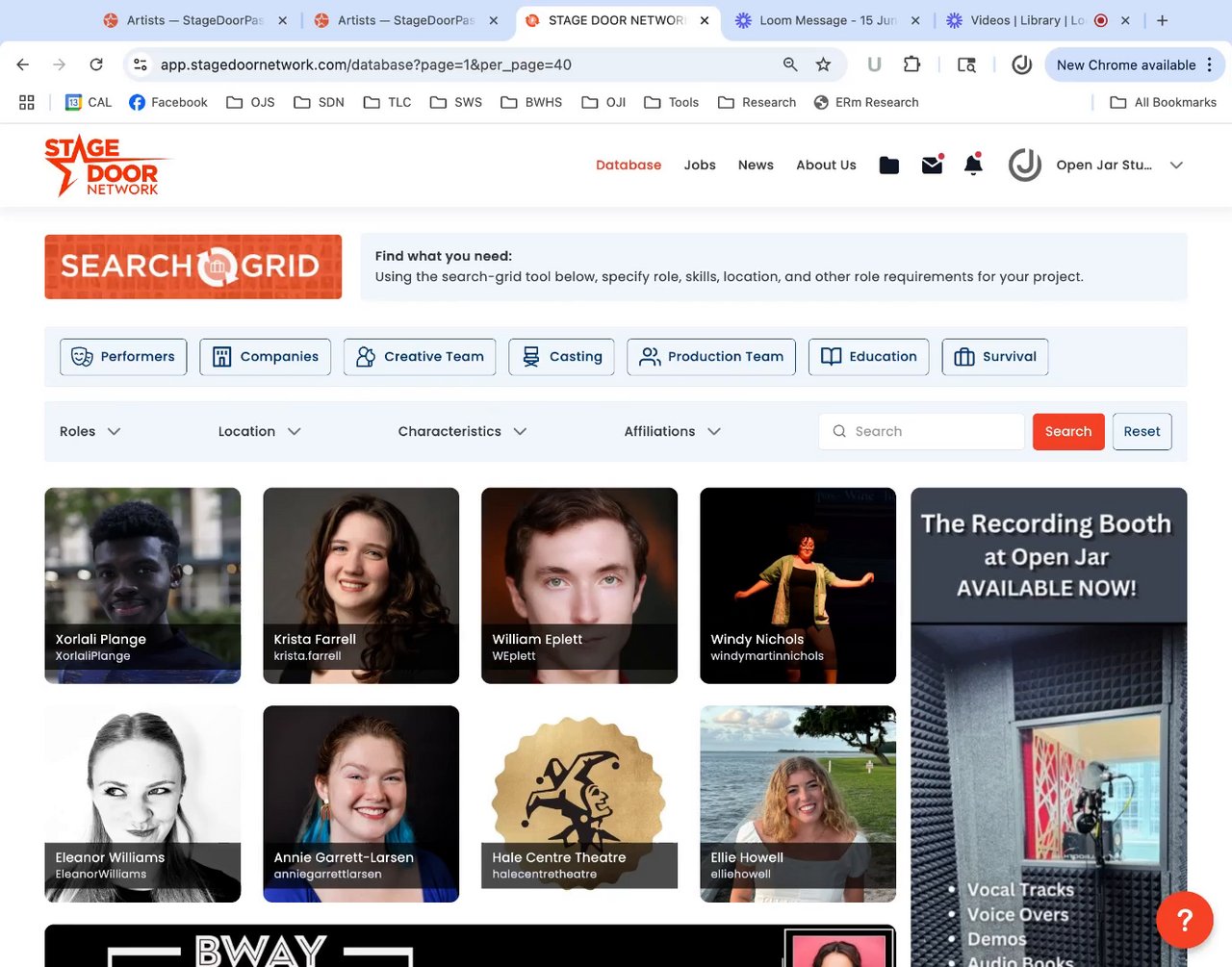Click the Reset button
This screenshot has width=1232, height=967.
(x=1142, y=431)
